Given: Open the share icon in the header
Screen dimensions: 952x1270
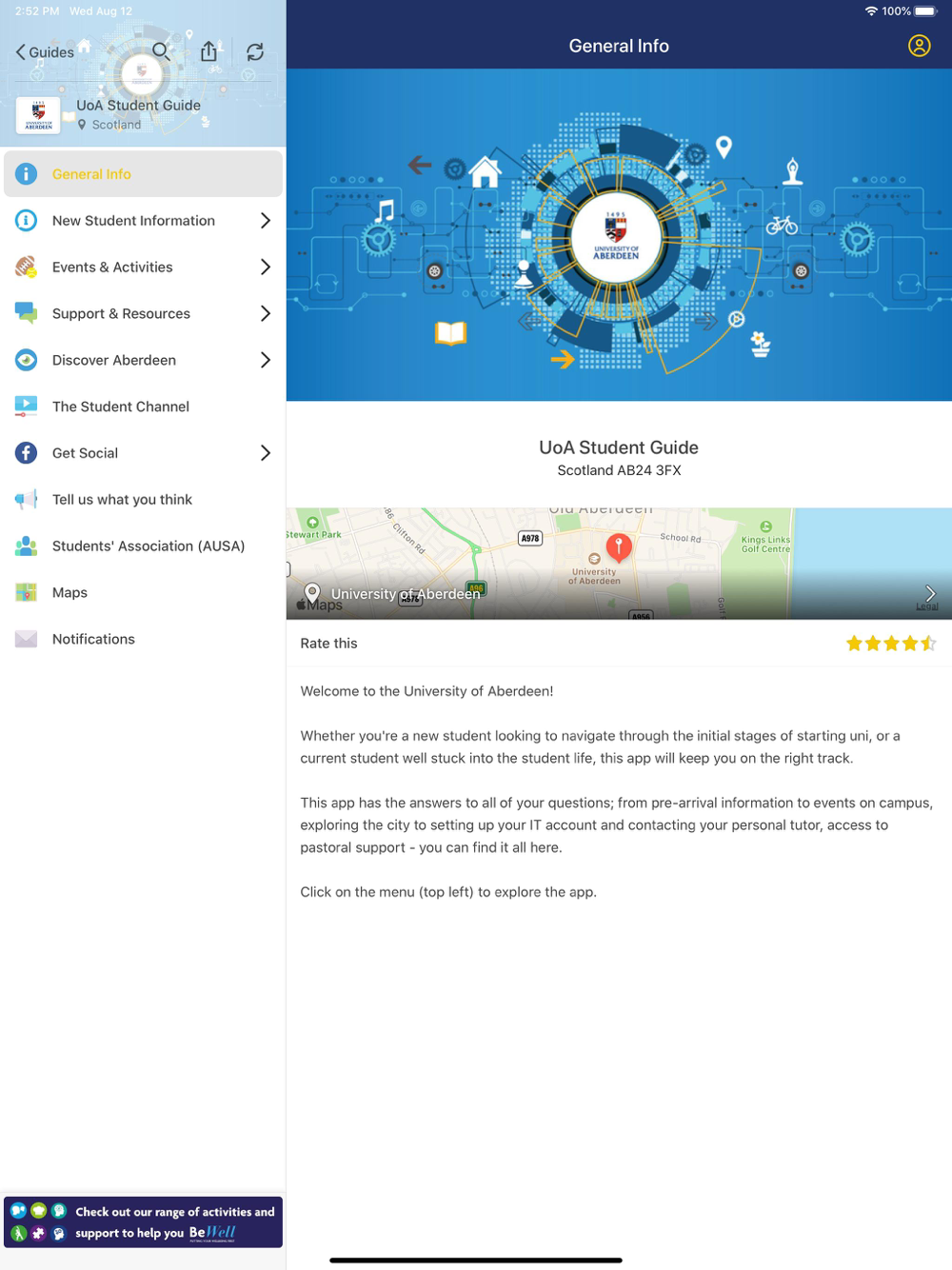Looking at the screenshot, I should [208, 51].
